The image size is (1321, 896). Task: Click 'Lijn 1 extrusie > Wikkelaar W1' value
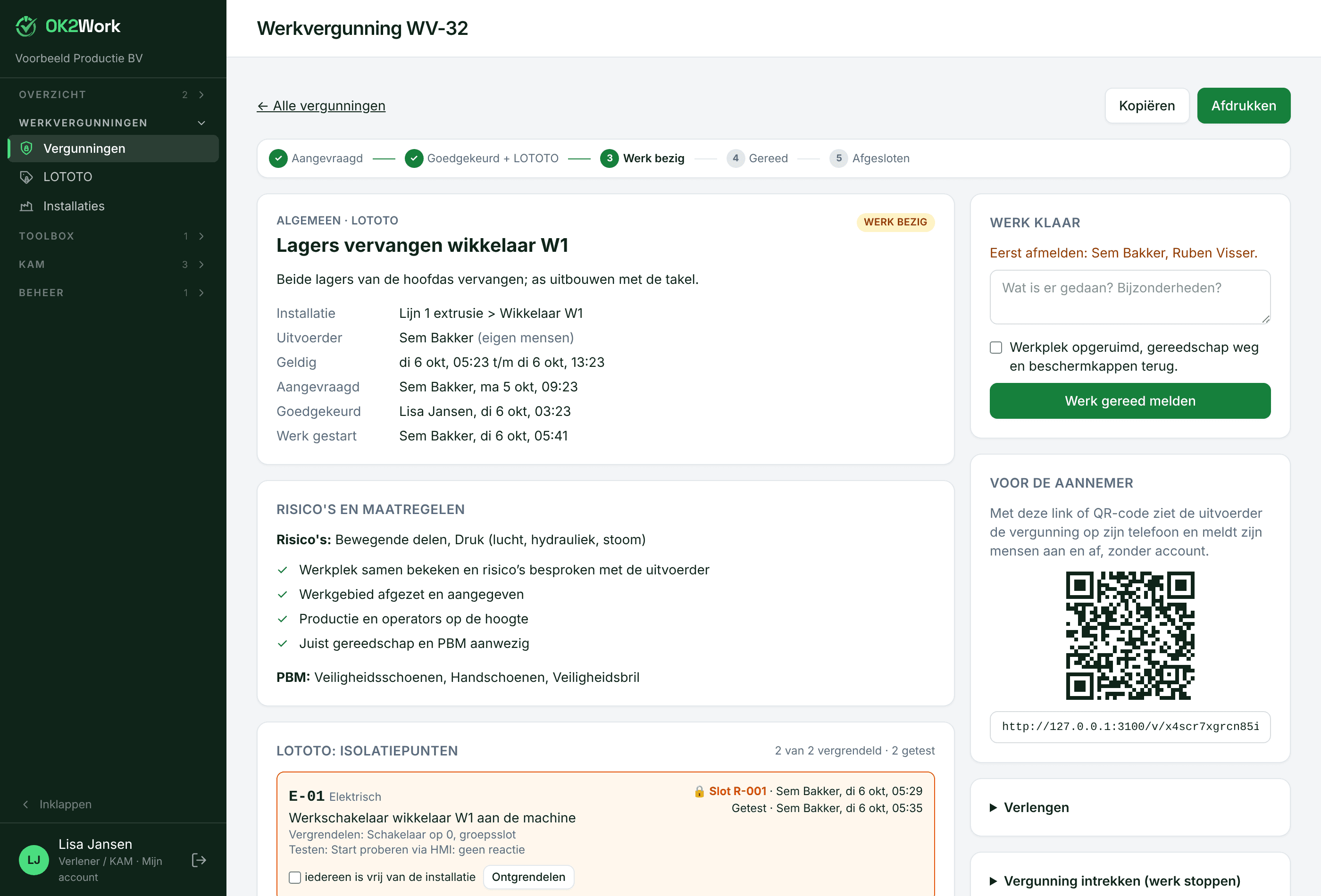coord(491,313)
